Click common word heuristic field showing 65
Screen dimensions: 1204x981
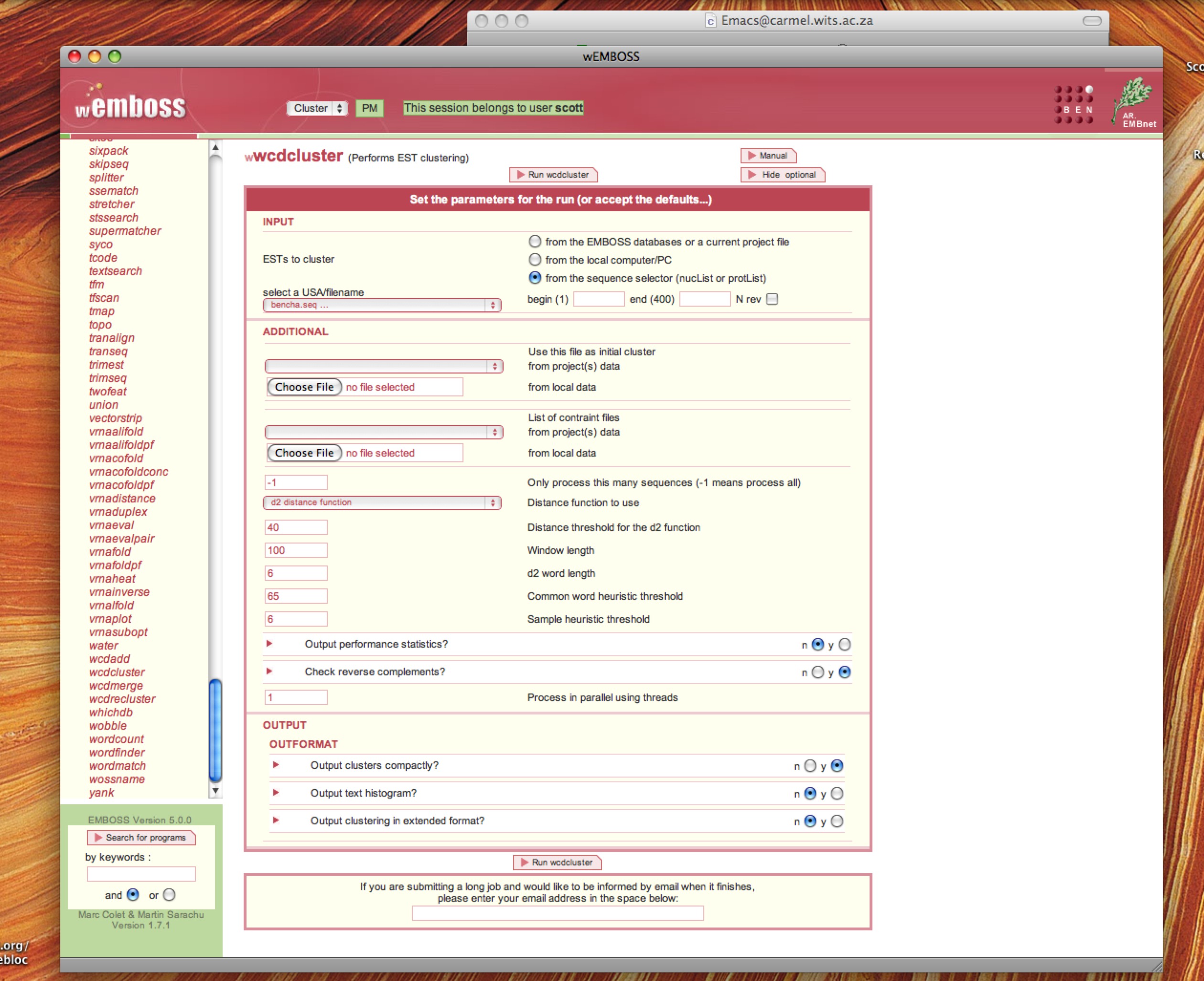pos(296,596)
